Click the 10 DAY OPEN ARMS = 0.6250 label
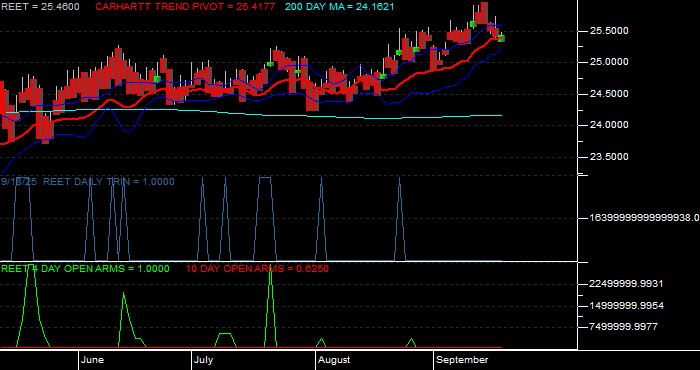The width and height of the screenshot is (700, 370). [x=257, y=269]
